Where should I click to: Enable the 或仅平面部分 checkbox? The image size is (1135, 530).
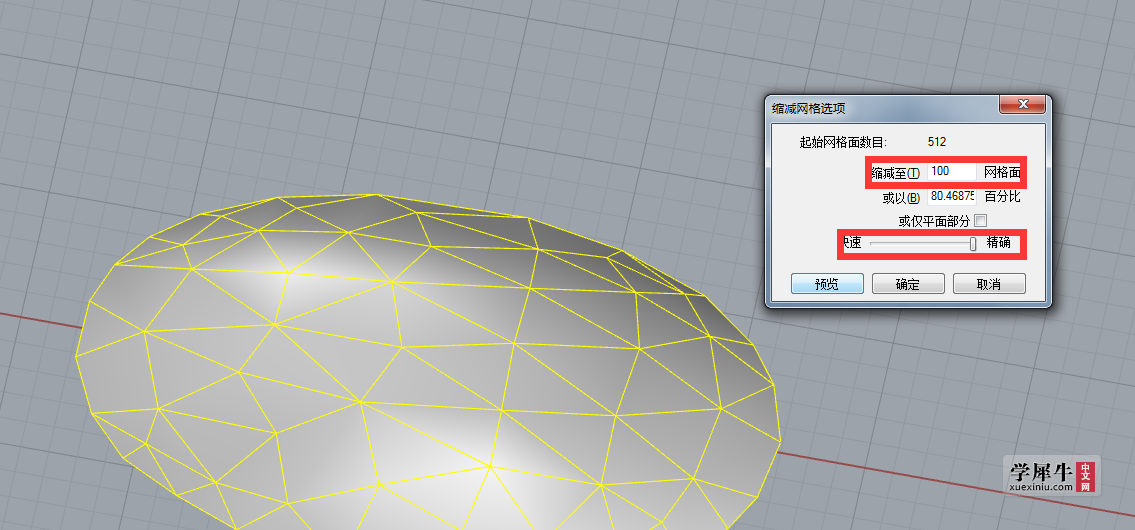pos(981,220)
